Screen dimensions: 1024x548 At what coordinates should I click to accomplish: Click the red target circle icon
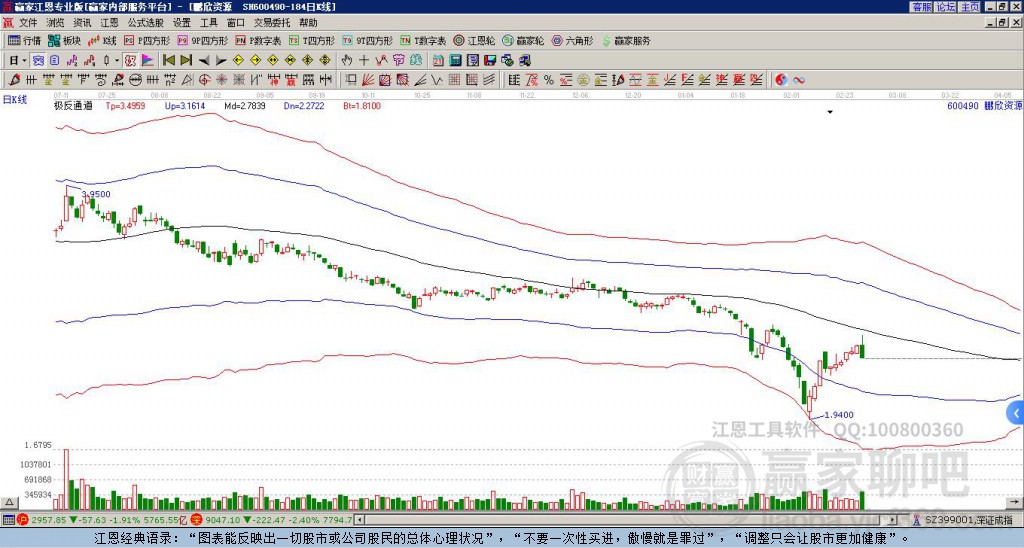point(204,80)
